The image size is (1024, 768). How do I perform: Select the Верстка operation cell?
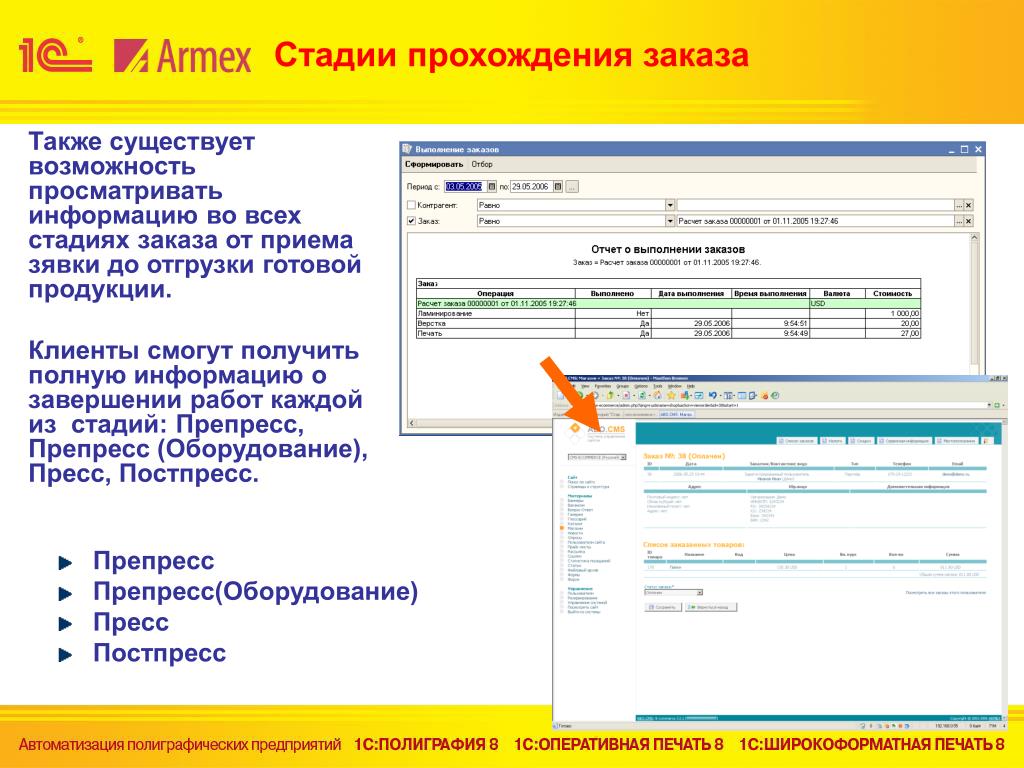coord(496,323)
